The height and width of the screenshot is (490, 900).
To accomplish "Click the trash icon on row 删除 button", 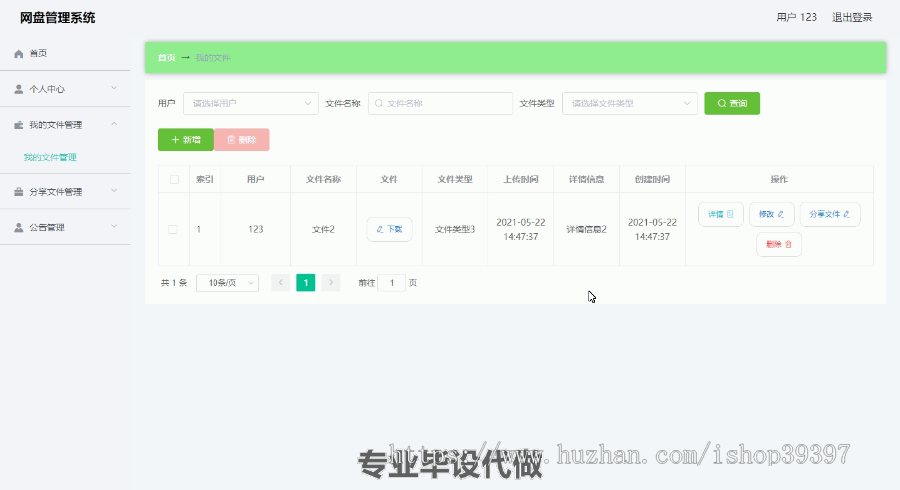I will pos(788,244).
